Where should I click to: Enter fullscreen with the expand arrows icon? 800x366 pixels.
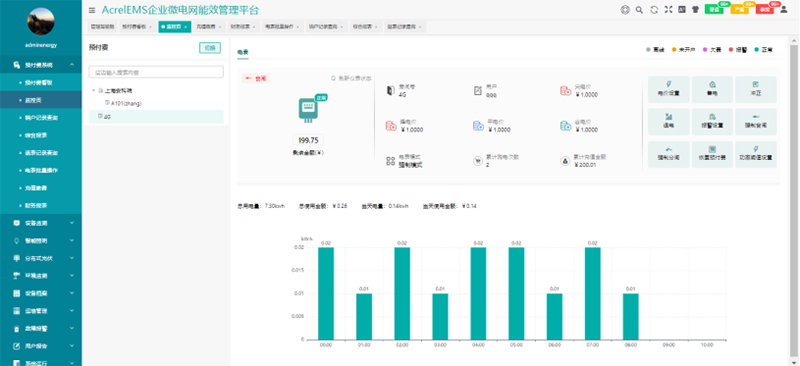point(668,9)
